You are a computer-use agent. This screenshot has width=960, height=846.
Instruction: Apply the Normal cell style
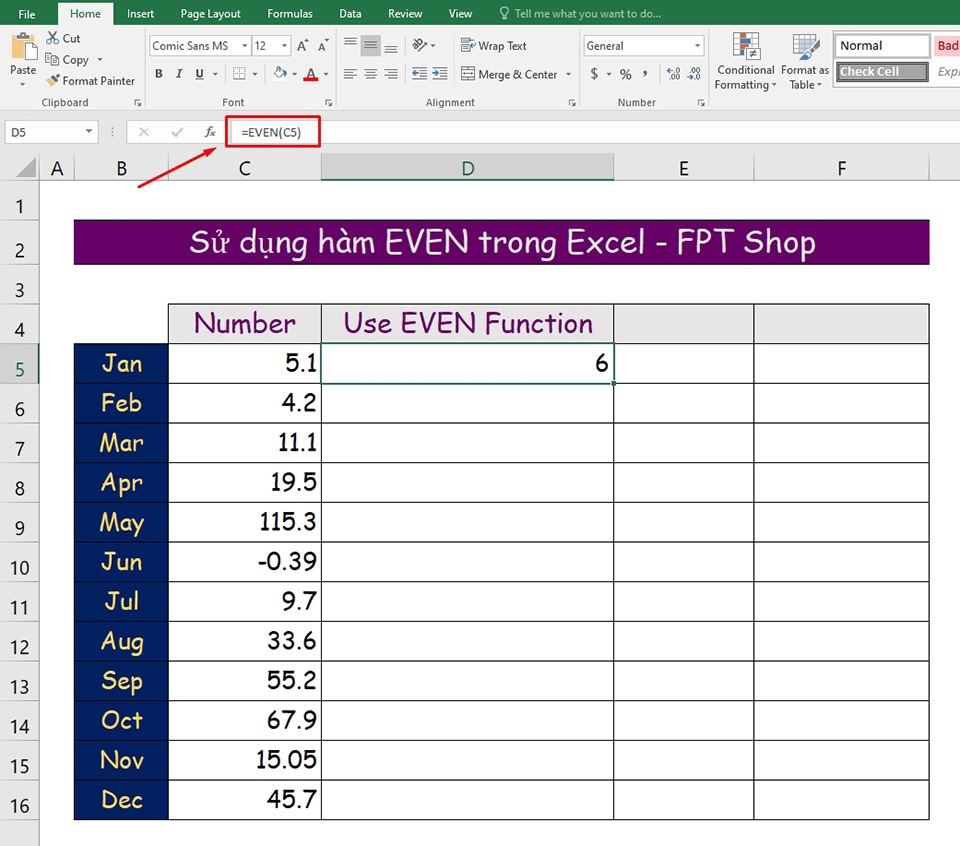(x=882, y=45)
